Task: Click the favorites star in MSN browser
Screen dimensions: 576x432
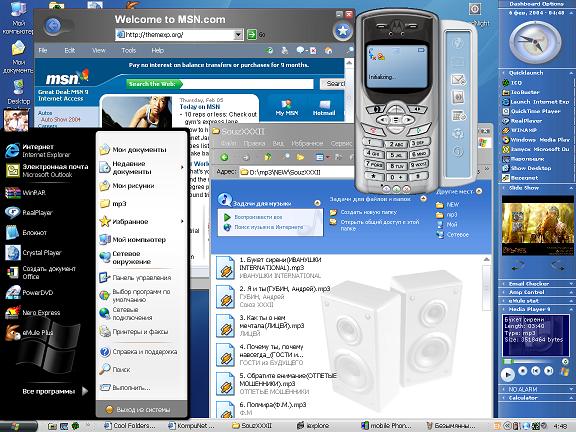Action: pos(342,30)
